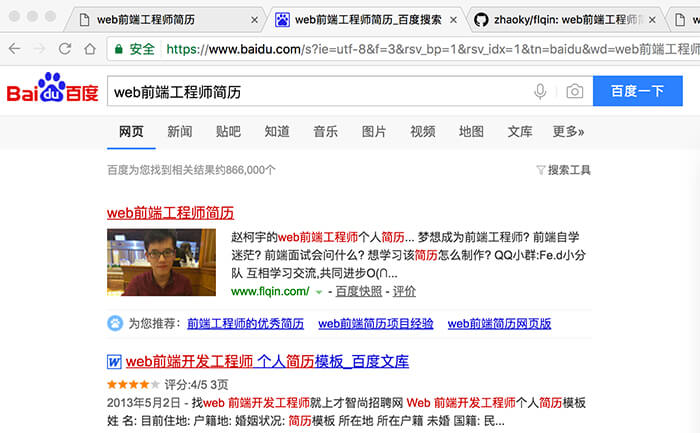Click the four-star rating display
700x433 pixels.
tap(133, 384)
